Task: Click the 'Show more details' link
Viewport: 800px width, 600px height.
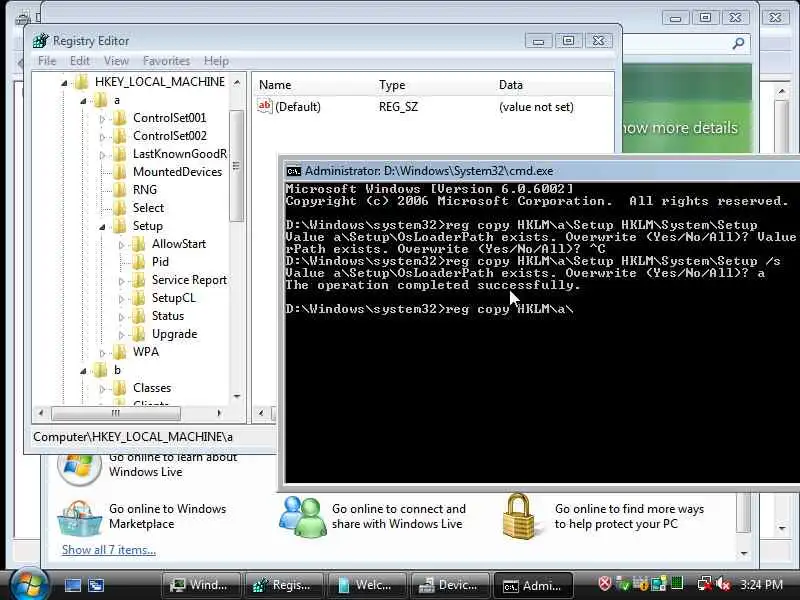Action: click(x=681, y=128)
